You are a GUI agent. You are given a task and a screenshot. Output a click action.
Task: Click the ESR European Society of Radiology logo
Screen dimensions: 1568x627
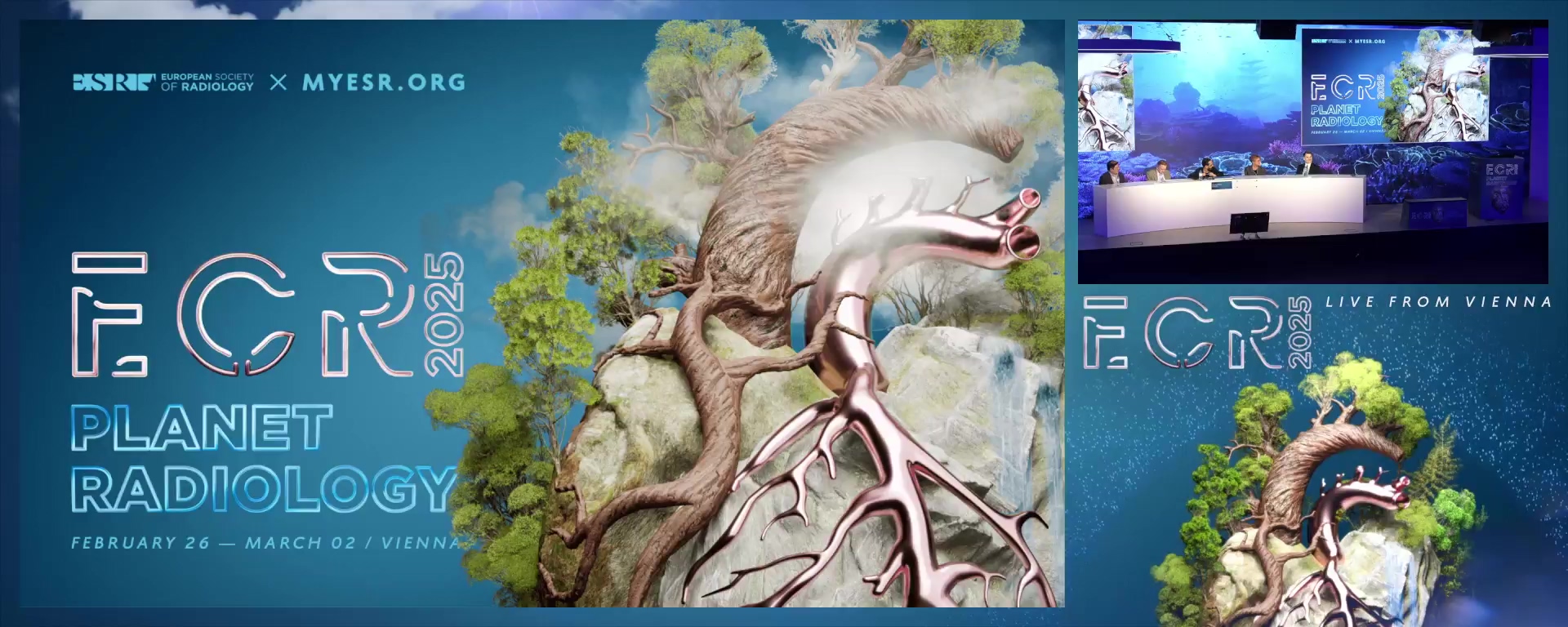click(163, 82)
